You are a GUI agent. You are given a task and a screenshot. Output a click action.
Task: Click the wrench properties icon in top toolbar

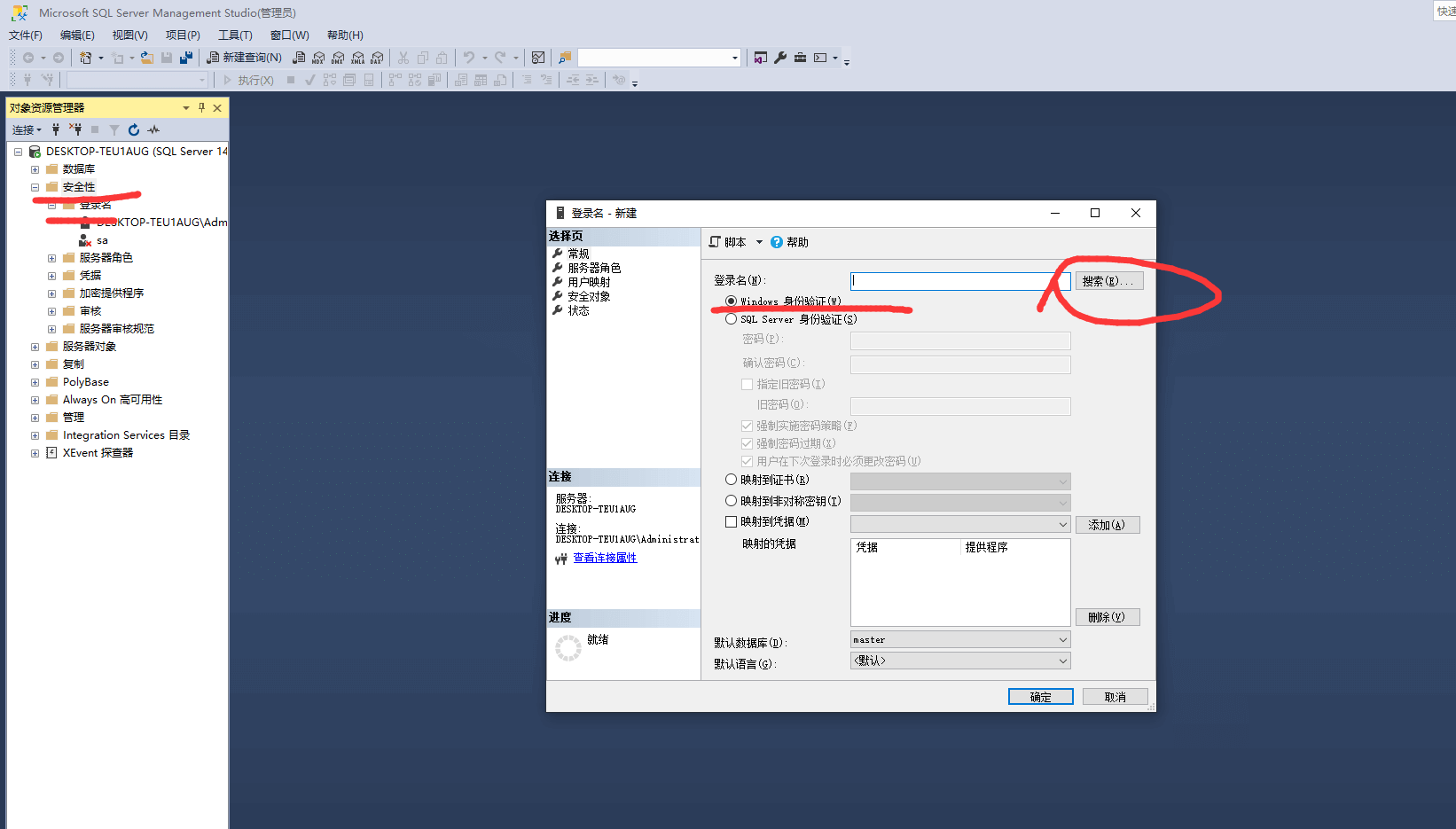780,58
